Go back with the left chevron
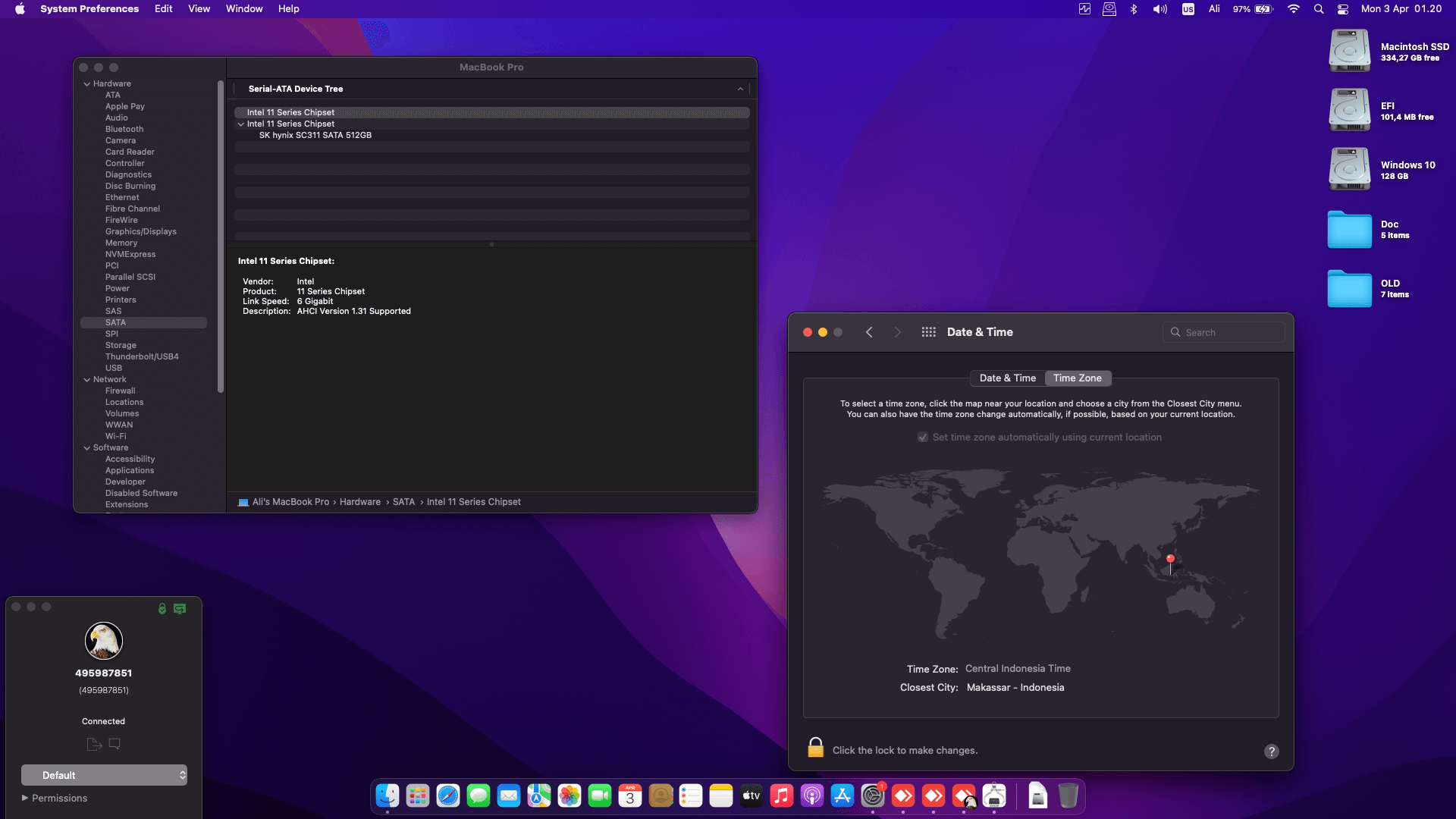The width and height of the screenshot is (1456, 819). (x=869, y=332)
